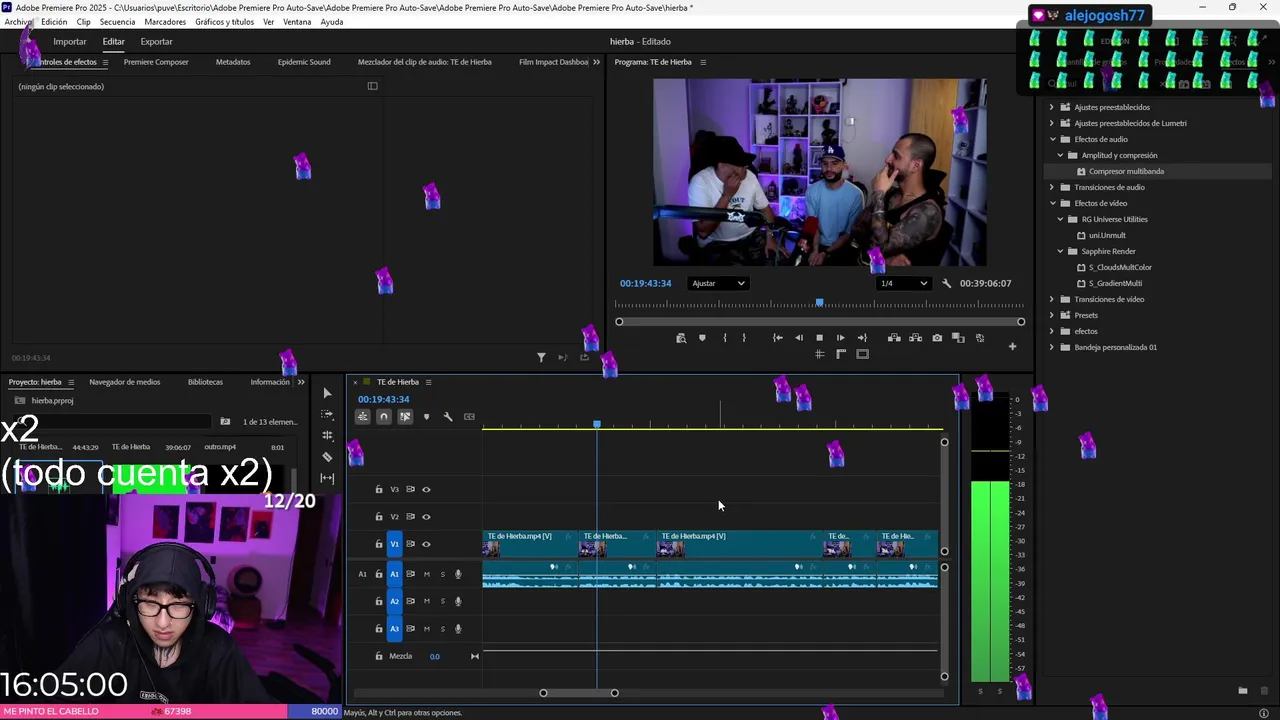Toggle insert sequences as nests button

click(x=363, y=417)
